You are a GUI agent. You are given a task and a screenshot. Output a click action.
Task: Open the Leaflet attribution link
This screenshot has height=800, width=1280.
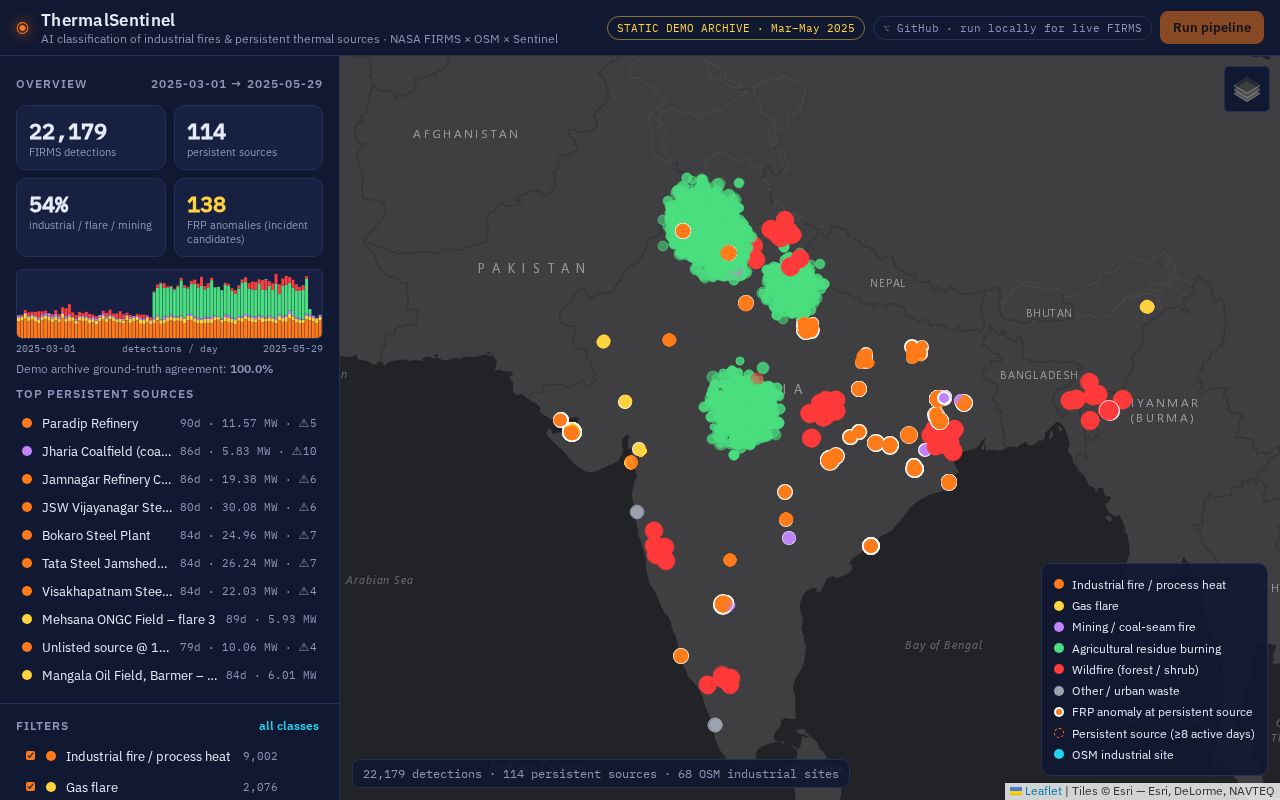pos(1036,791)
